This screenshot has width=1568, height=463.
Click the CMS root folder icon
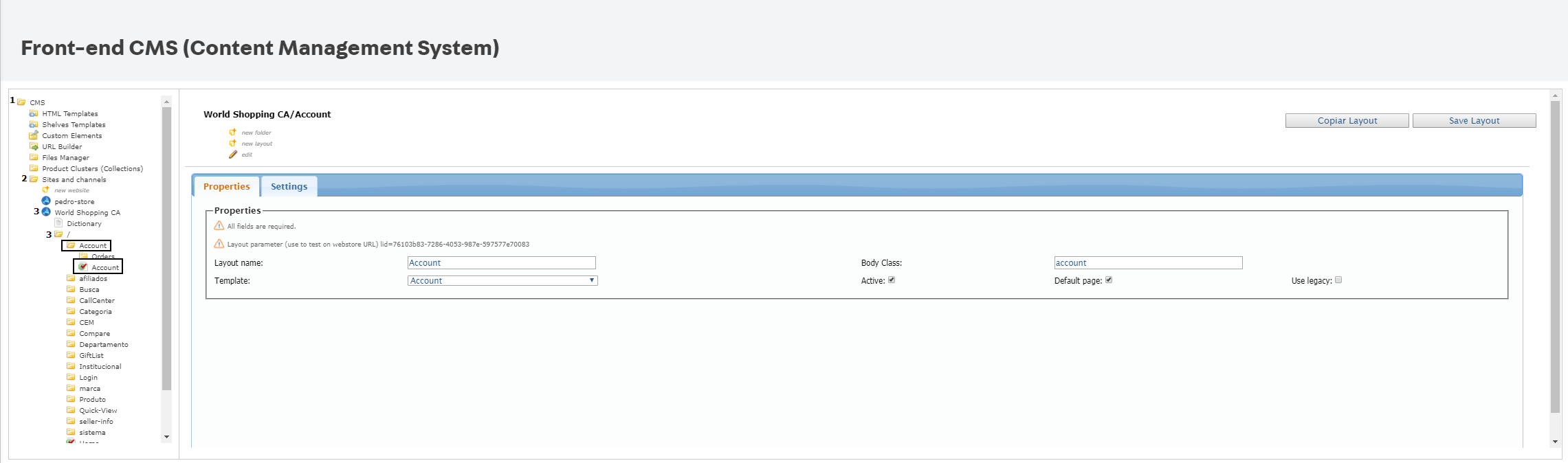[21, 102]
